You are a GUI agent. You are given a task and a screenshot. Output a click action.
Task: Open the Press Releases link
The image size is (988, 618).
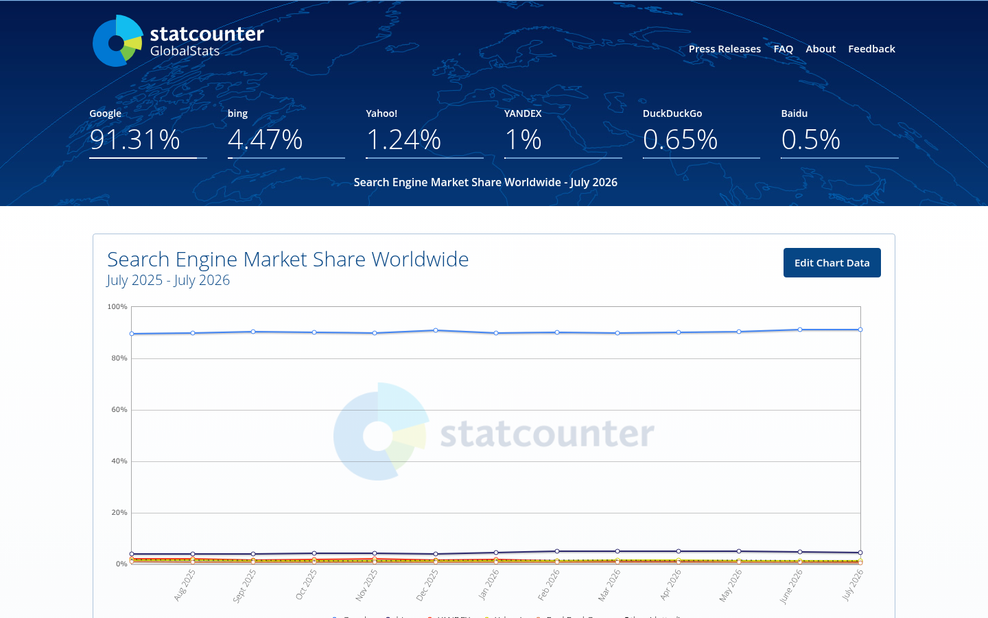(724, 49)
